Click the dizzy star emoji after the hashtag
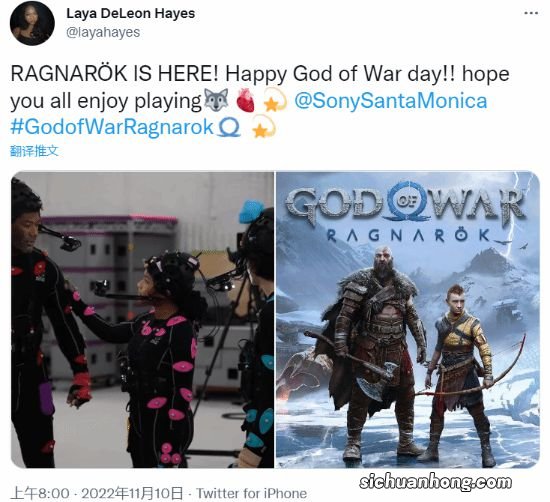This screenshot has width=550, height=502. [264, 126]
